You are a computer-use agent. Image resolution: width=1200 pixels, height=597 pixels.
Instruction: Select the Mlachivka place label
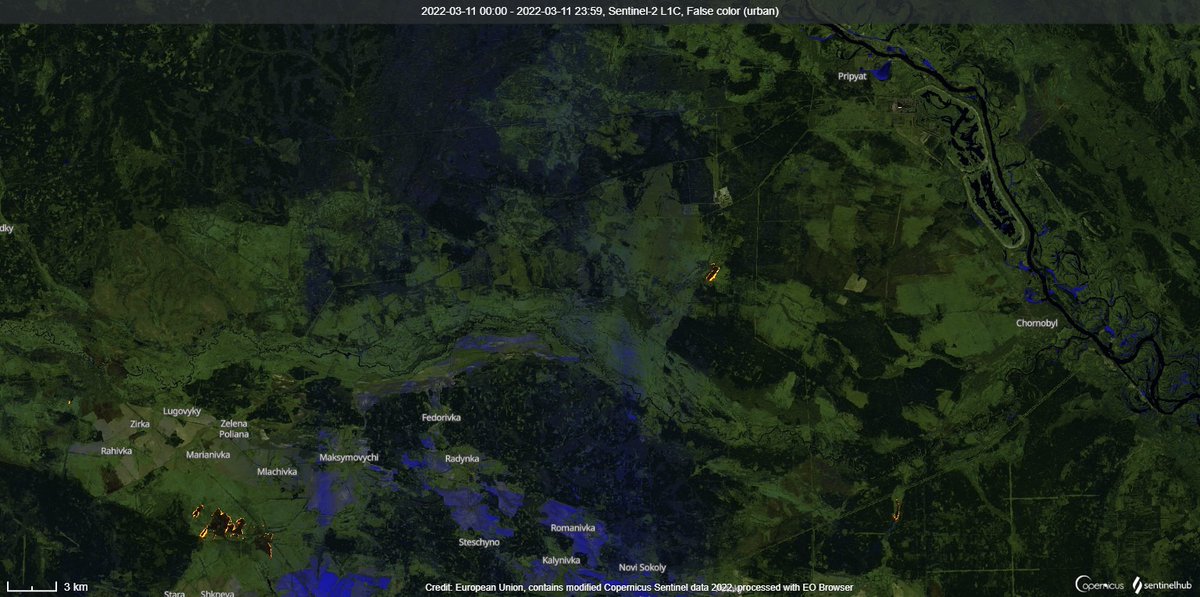point(277,472)
